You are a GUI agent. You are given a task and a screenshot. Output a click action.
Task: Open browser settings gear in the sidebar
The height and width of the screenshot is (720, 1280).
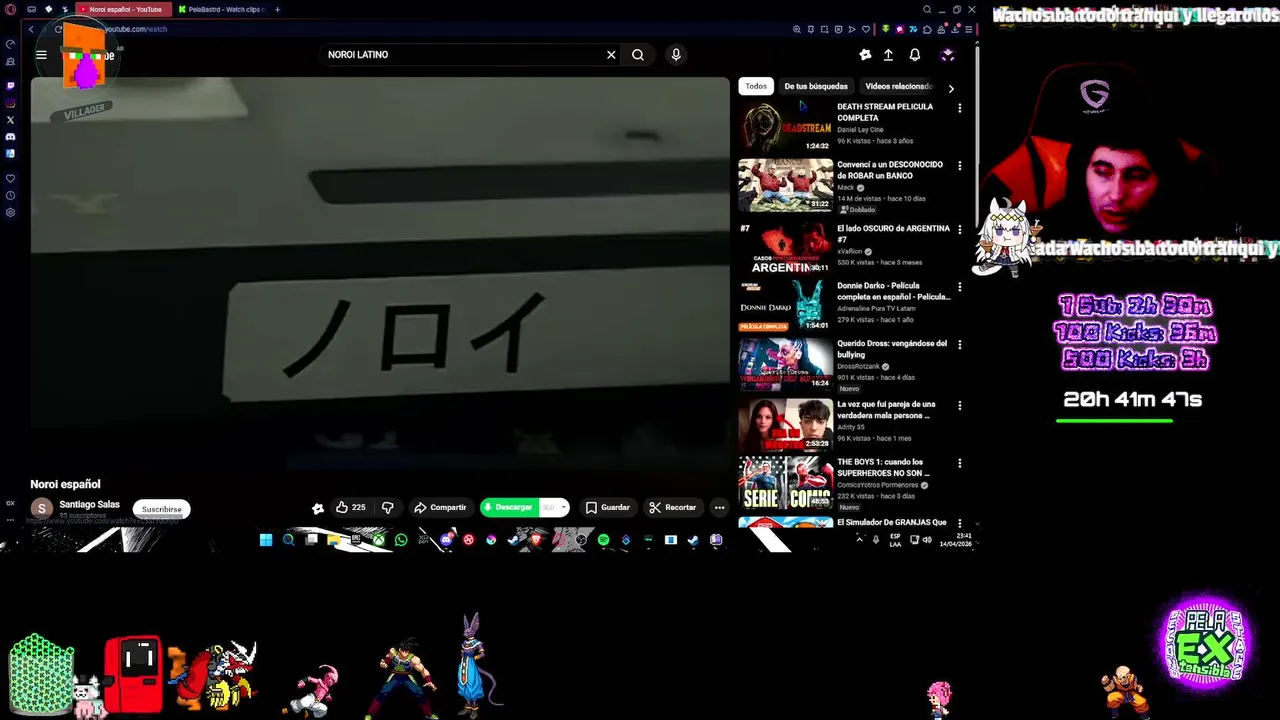click(10, 213)
